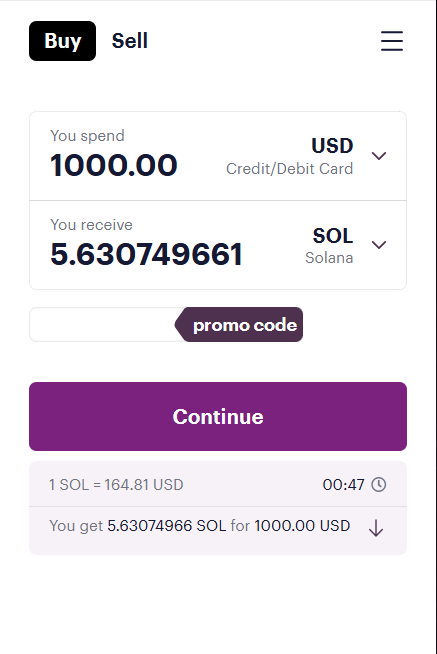The width and height of the screenshot is (437, 654).
Task: Click the down arrow in the summary row
Action: (x=376, y=528)
